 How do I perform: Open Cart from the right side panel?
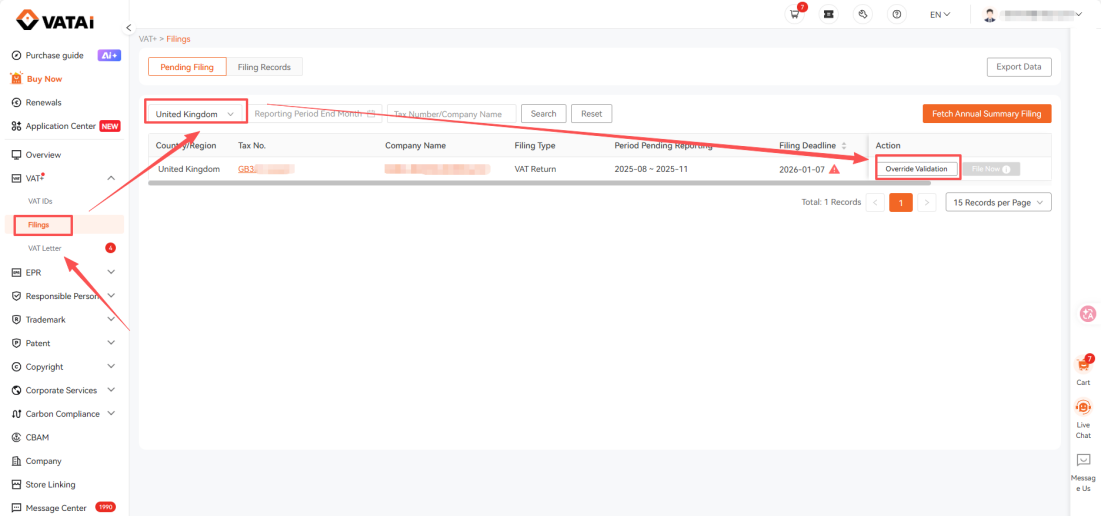[x=1083, y=371]
